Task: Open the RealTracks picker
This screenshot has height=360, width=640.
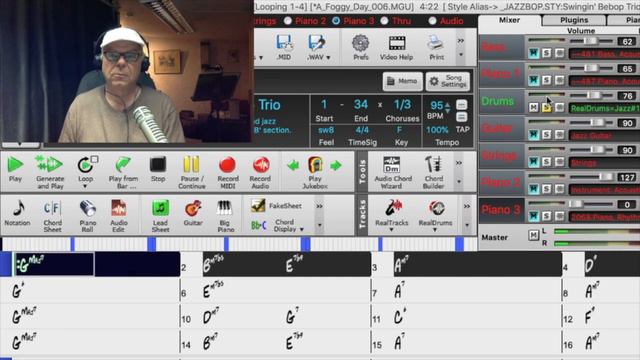Action: [x=391, y=213]
